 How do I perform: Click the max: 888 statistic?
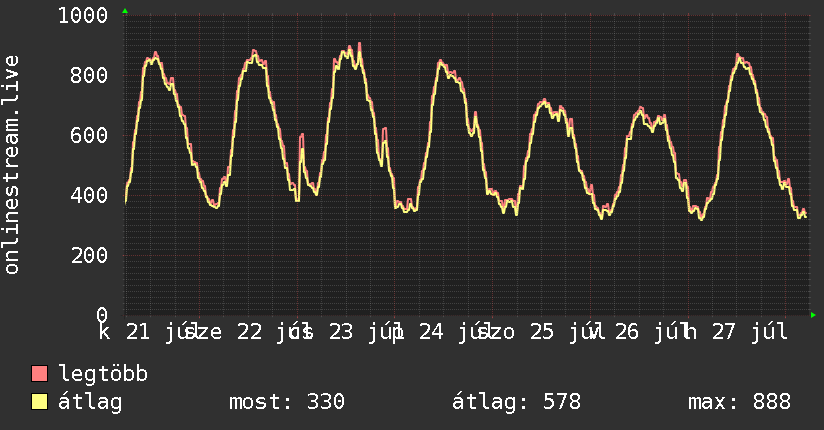[x=739, y=402]
